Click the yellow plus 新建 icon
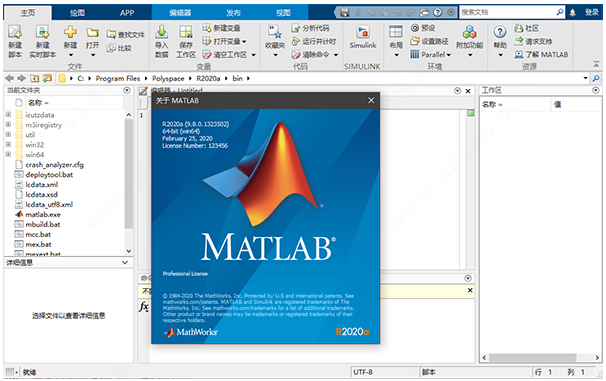The width and height of the screenshot is (606, 381). point(70,32)
